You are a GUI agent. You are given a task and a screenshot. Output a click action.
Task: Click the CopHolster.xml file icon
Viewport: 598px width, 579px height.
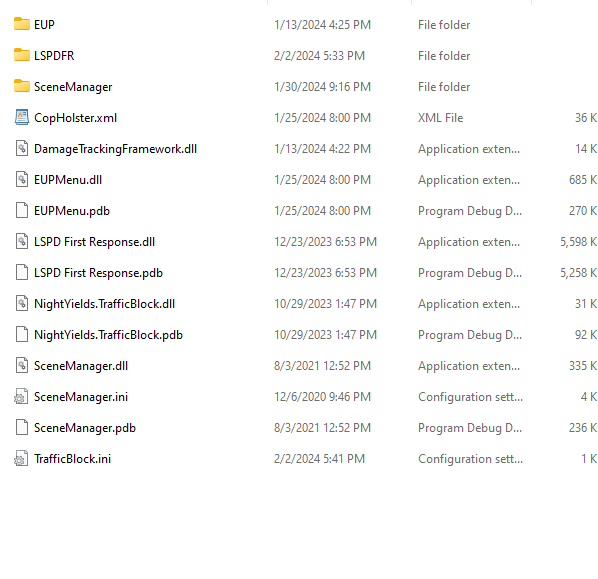22,117
